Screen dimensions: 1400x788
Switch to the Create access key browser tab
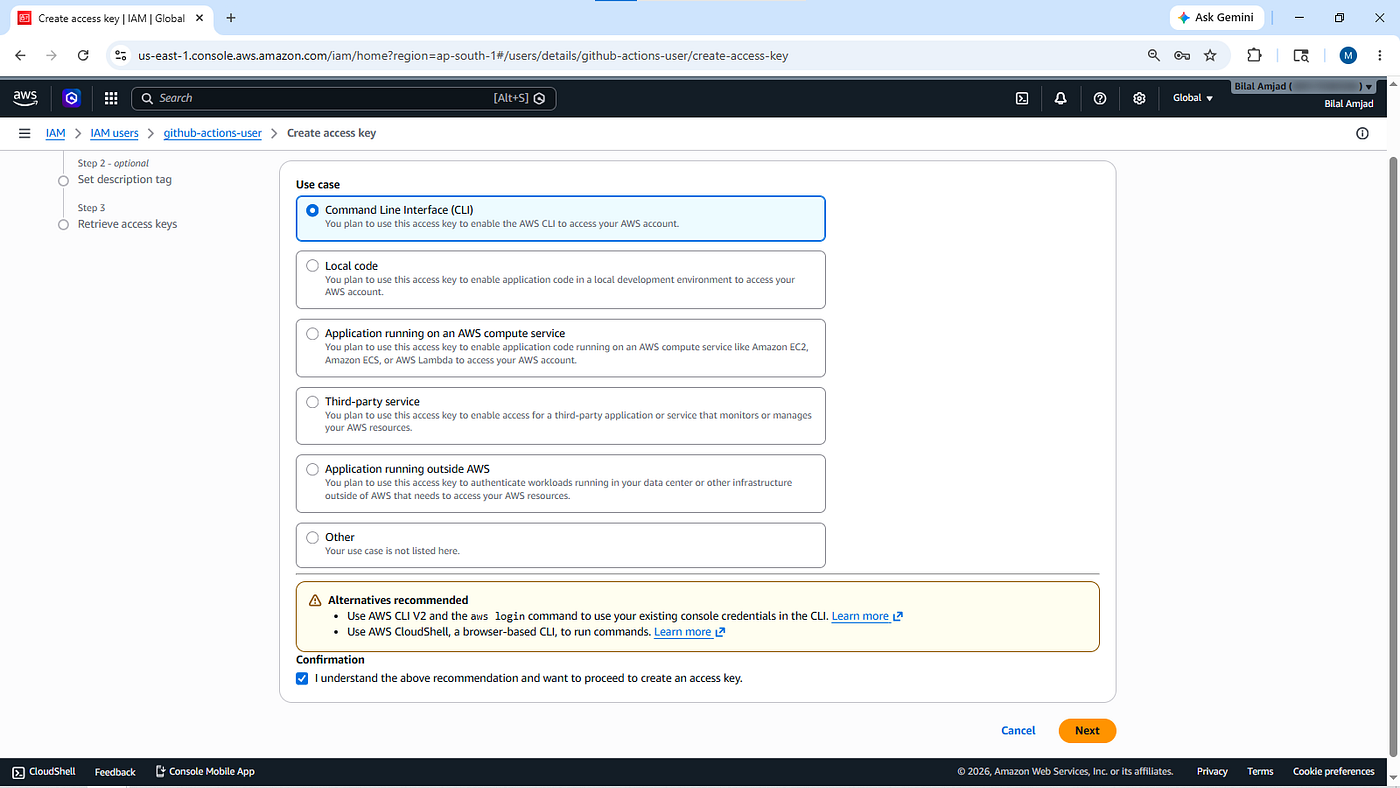[x=110, y=18]
